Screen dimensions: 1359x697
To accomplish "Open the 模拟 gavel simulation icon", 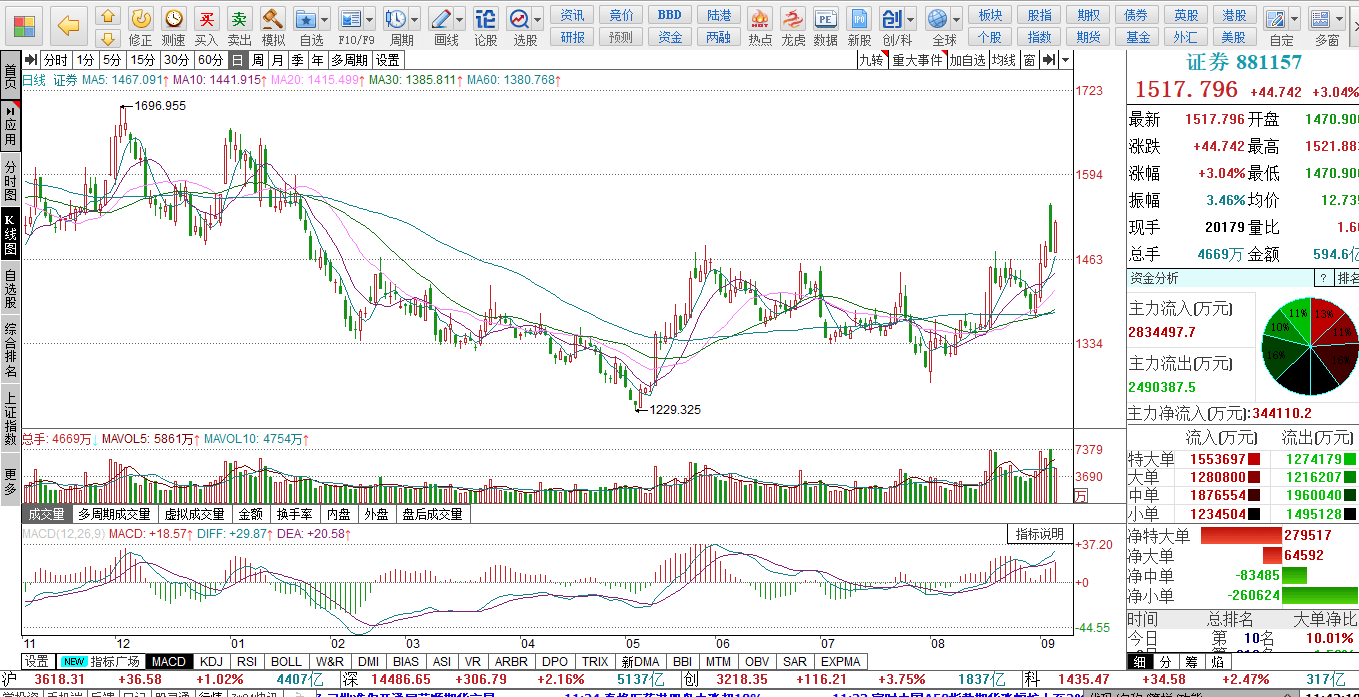I will click(273, 26).
